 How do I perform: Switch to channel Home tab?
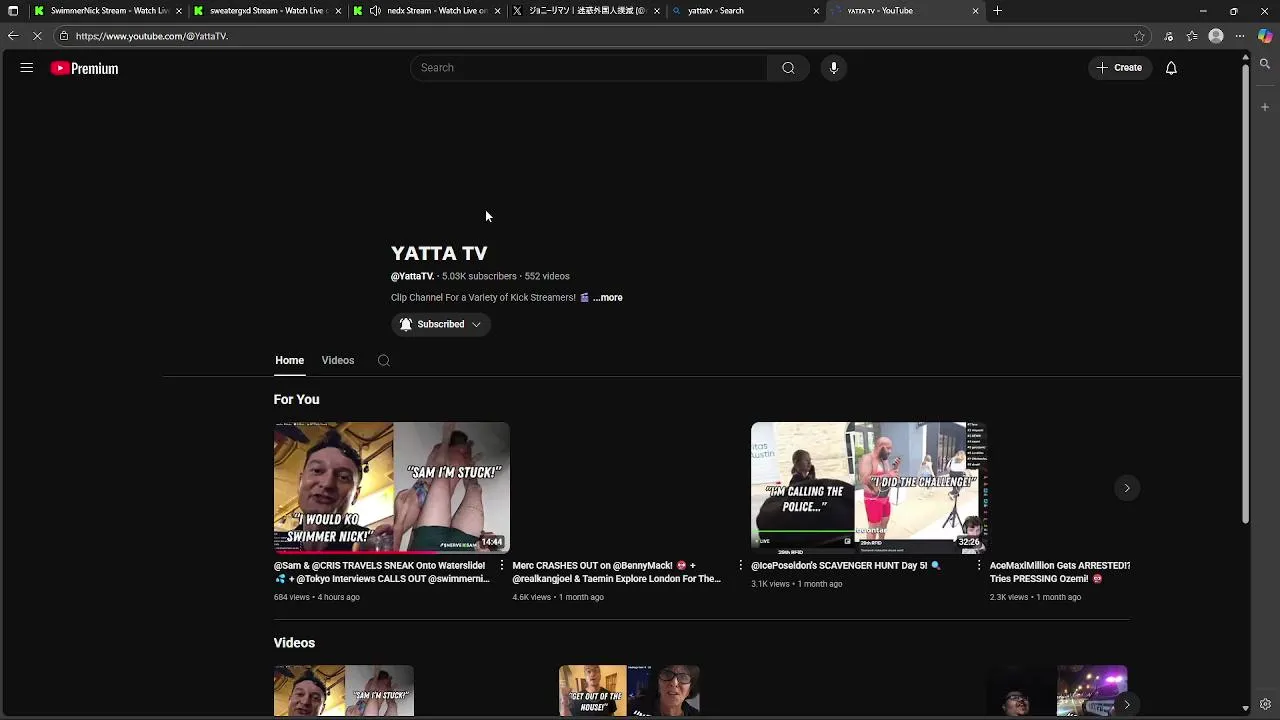click(289, 360)
